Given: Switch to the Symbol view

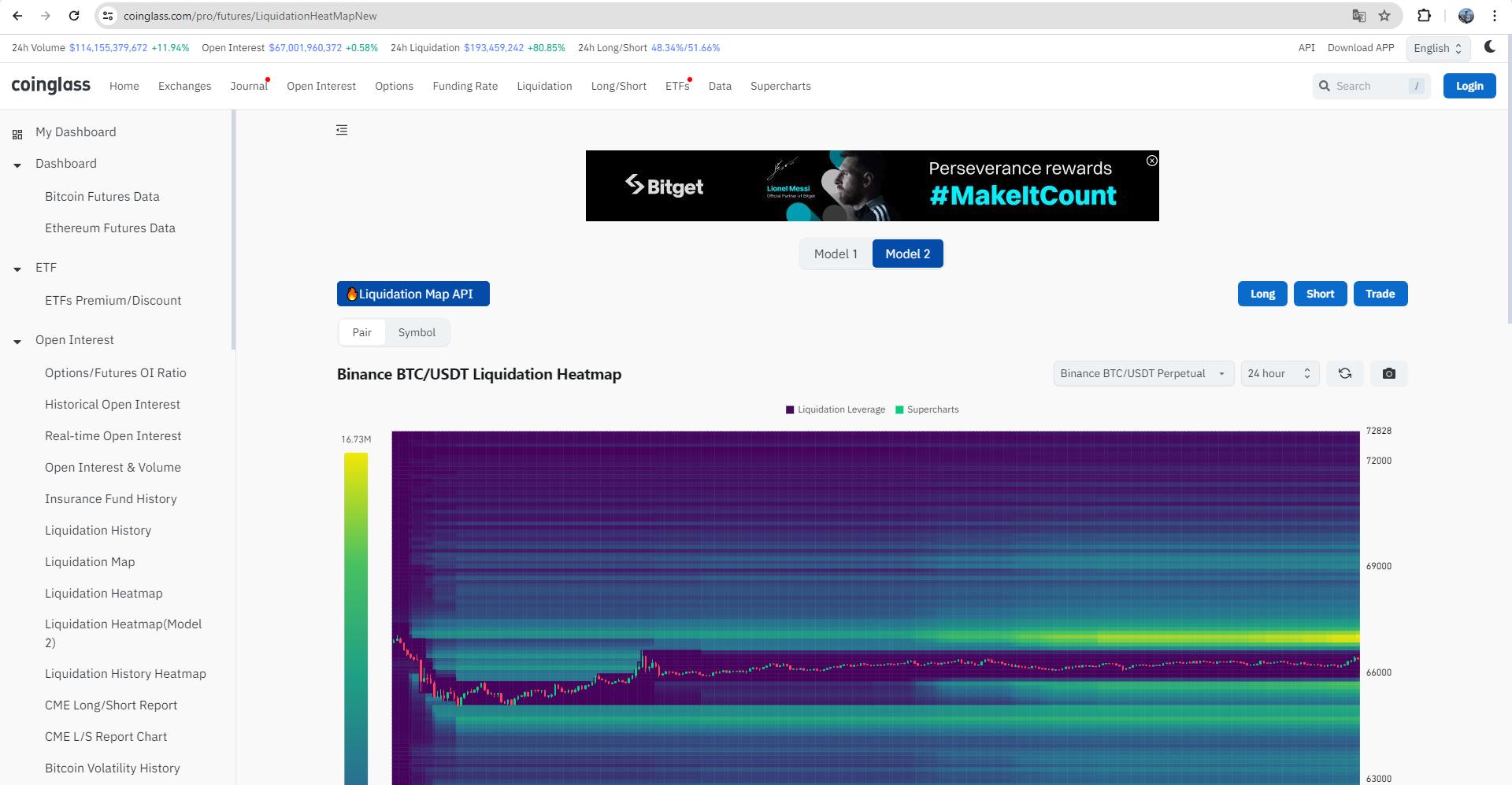Looking at the screenshot, I should [417, 332].
